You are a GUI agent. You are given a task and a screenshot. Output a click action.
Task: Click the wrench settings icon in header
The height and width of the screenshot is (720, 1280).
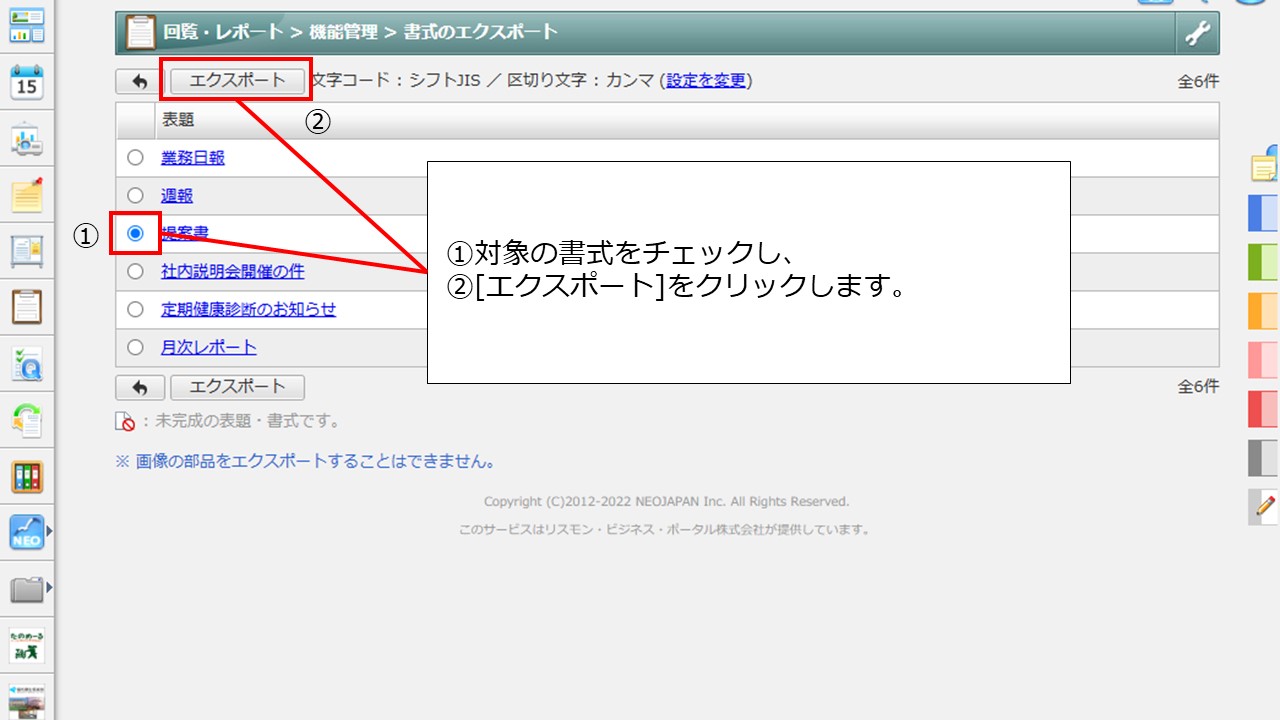point(1197,33)
